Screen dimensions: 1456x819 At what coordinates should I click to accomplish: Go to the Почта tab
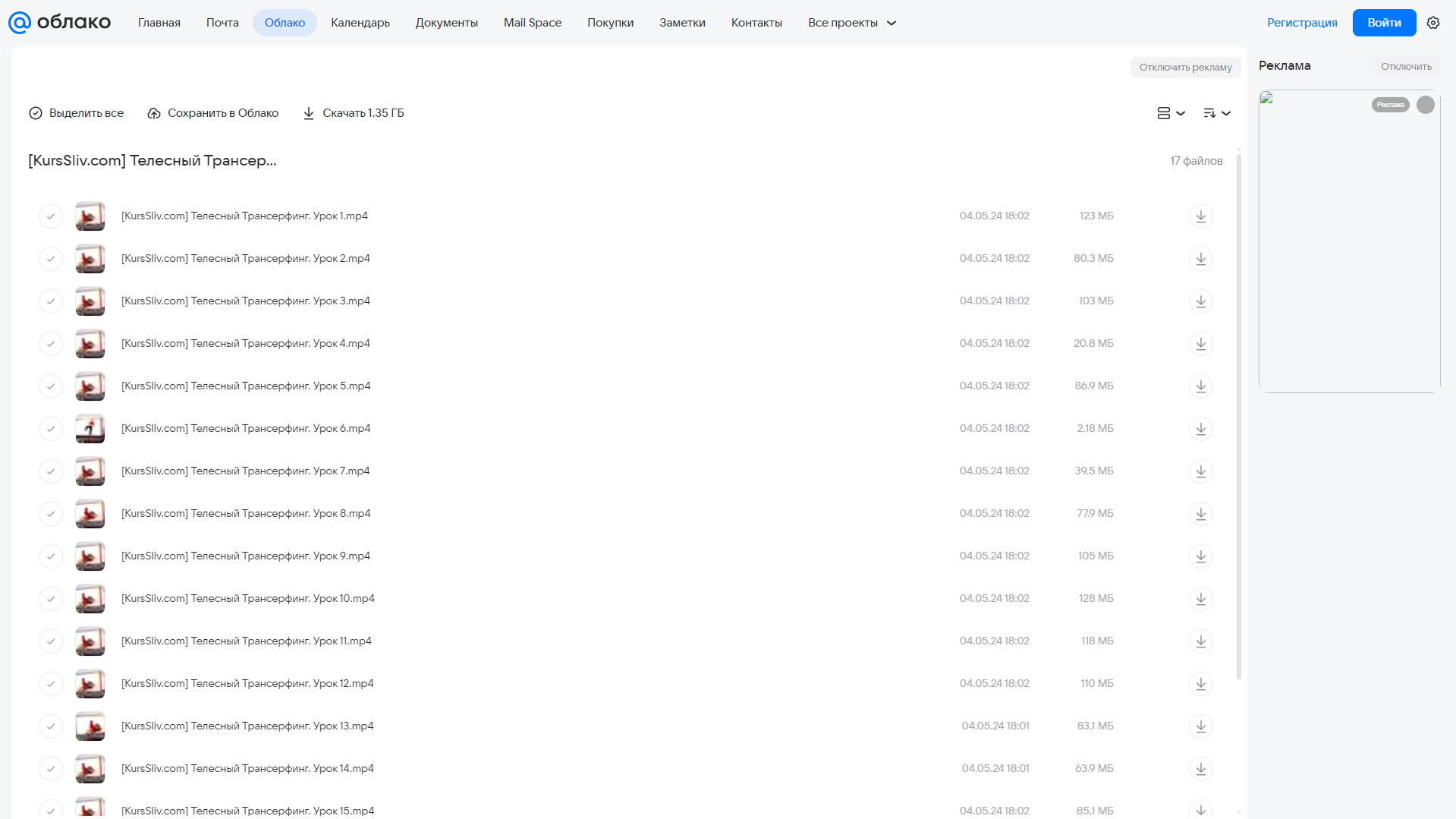point(222,23)
